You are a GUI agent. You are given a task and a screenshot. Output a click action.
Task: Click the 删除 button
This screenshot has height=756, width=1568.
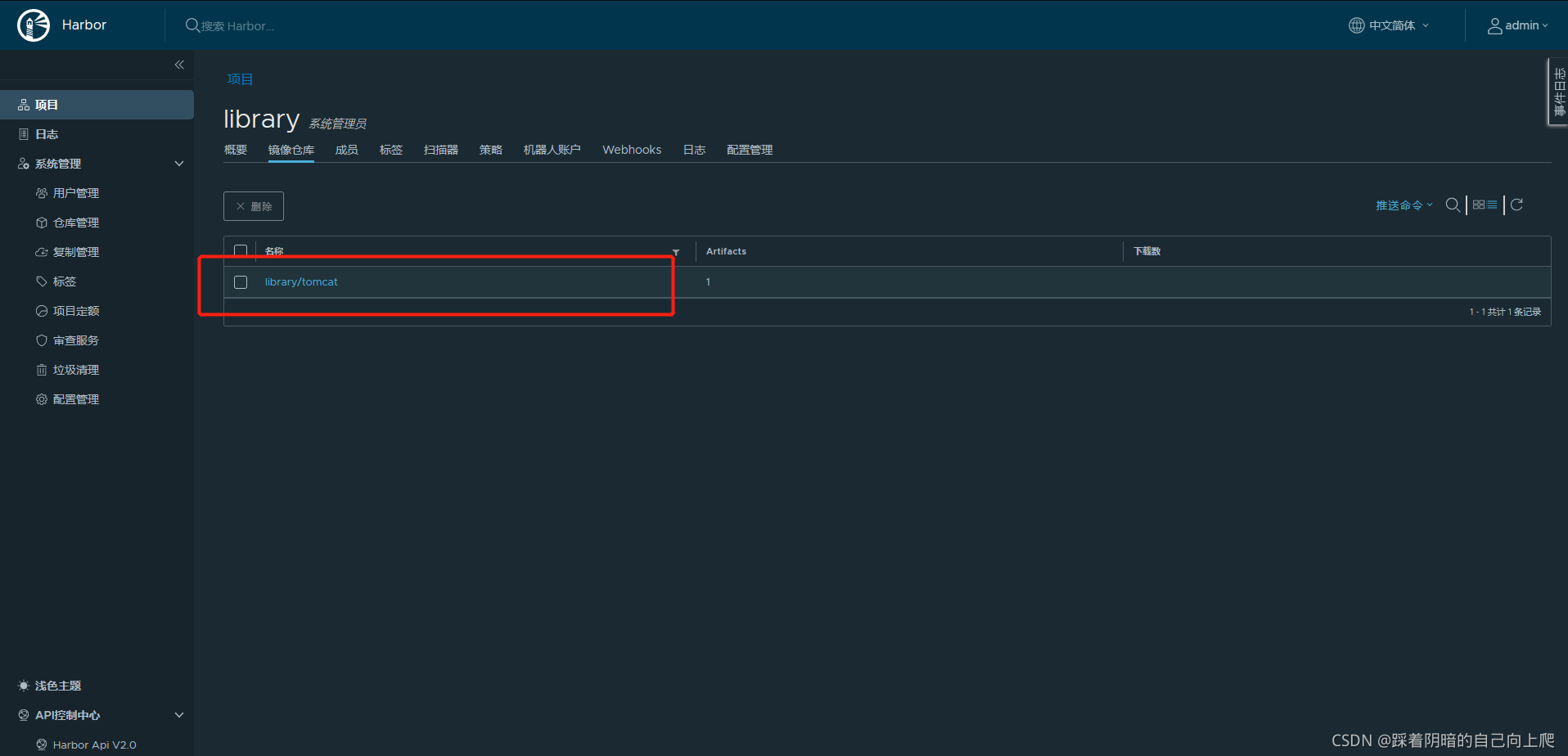point(254,206)
